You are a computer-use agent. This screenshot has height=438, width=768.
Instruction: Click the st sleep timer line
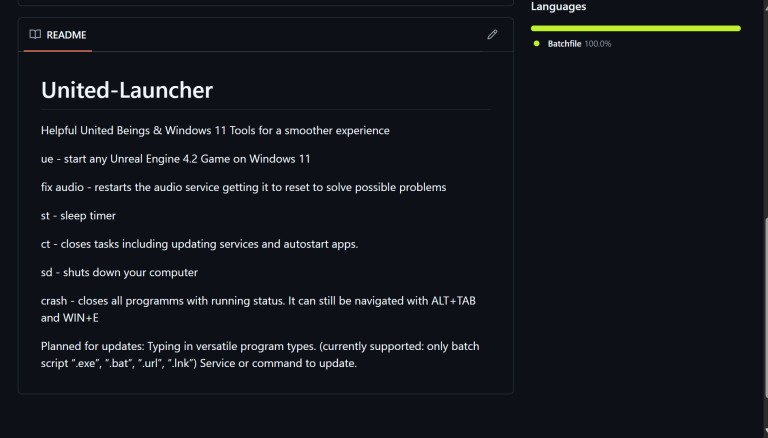(78, 216)
